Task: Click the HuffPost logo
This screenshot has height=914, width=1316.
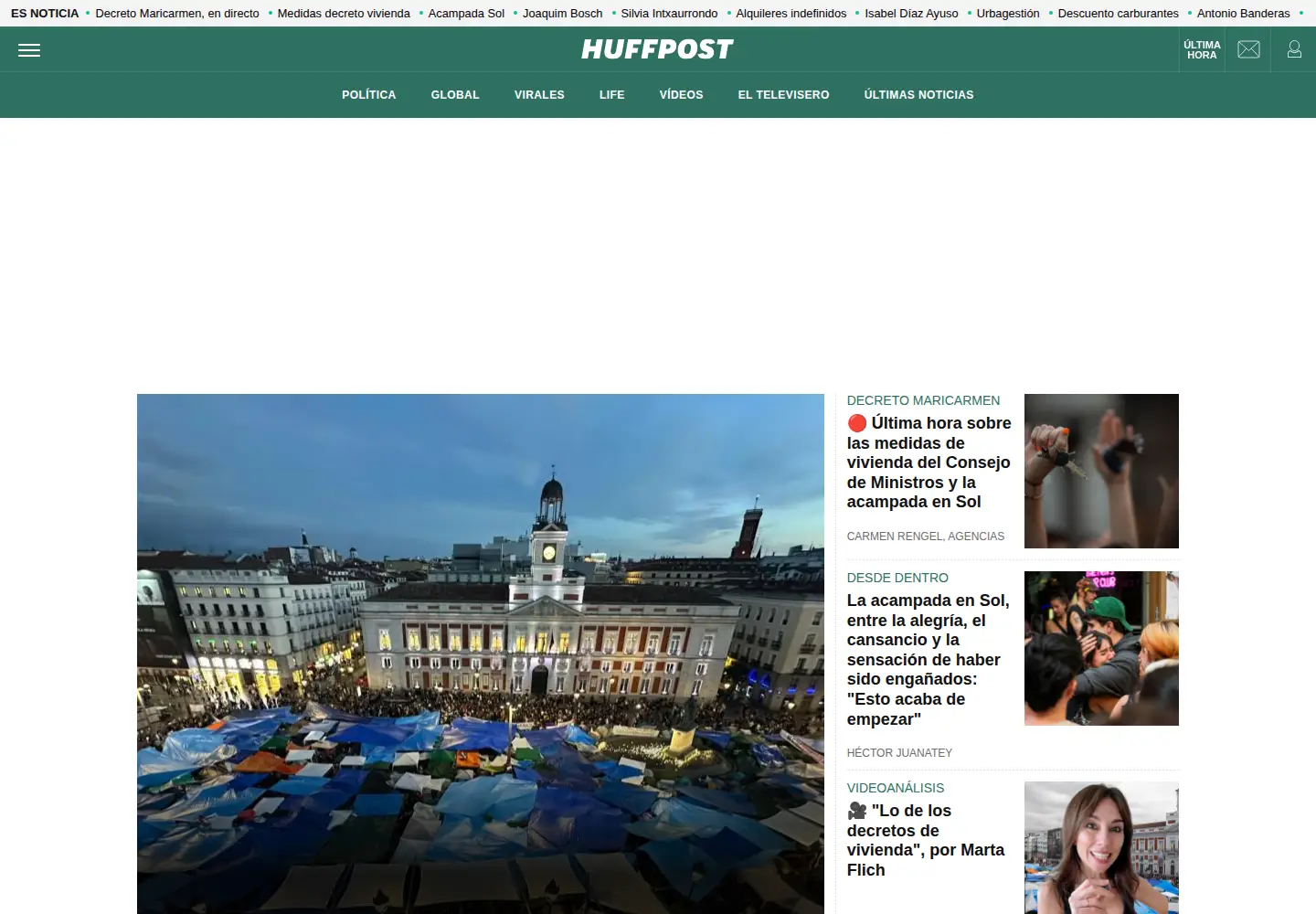Action: (x=657, y=49)
